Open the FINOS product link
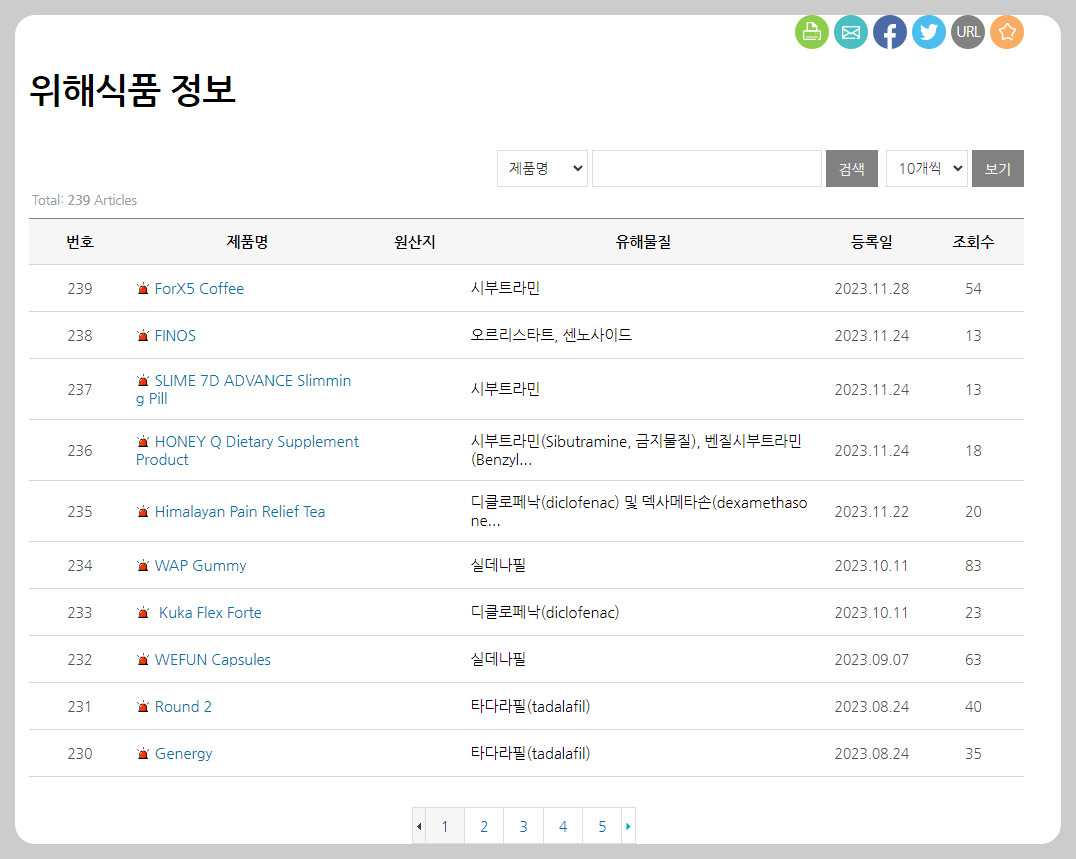 pyautogui.click(x=175, y=336)
